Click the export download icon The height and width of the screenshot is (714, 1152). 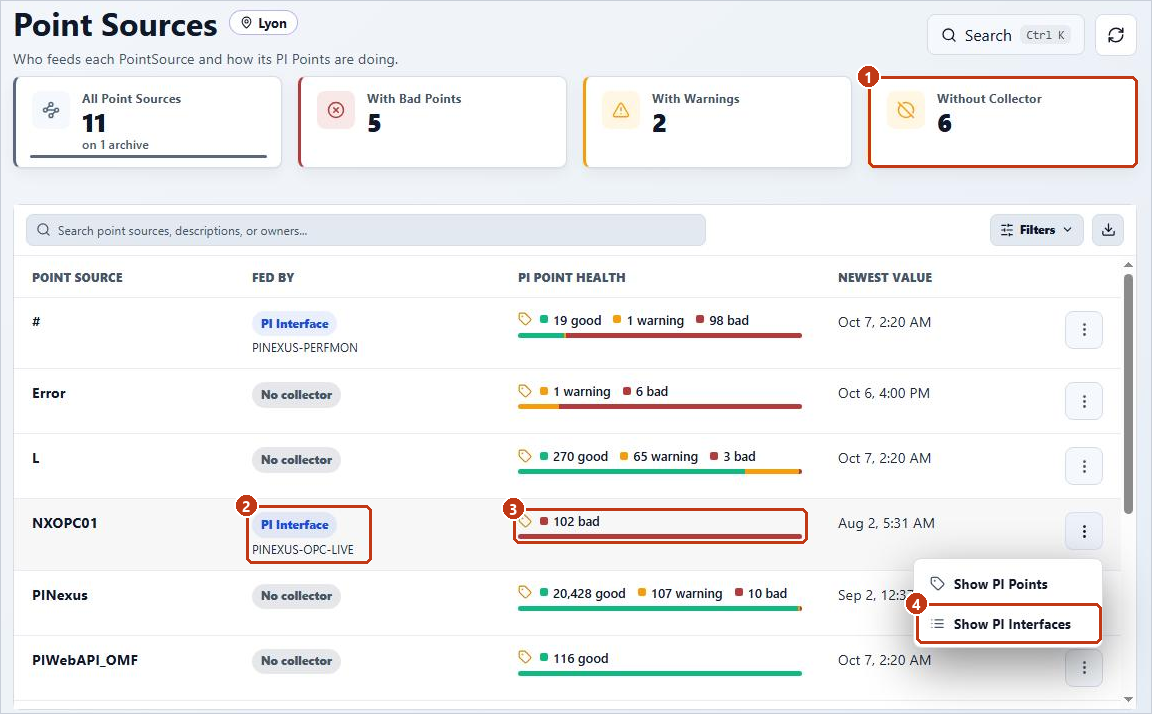pos(1108,230)
